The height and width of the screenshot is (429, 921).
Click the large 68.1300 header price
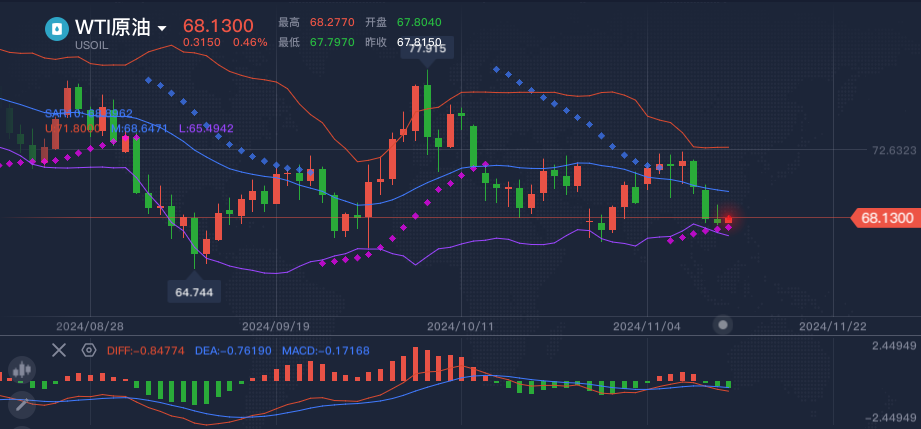coord(218,26)
